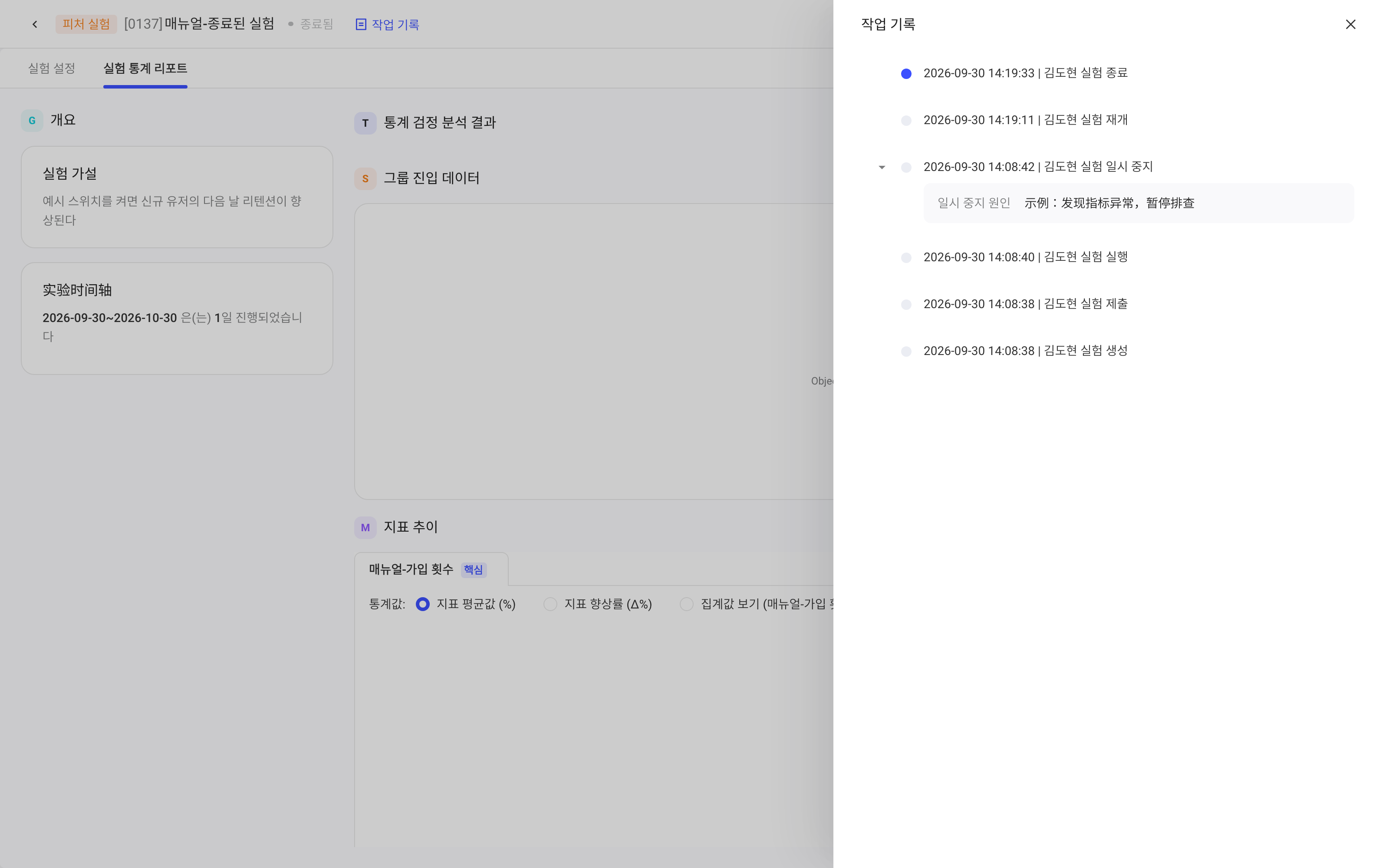Click the timeline dot for 실험 실행
This screenshot has width=1389, height=868.
(906, 258)
